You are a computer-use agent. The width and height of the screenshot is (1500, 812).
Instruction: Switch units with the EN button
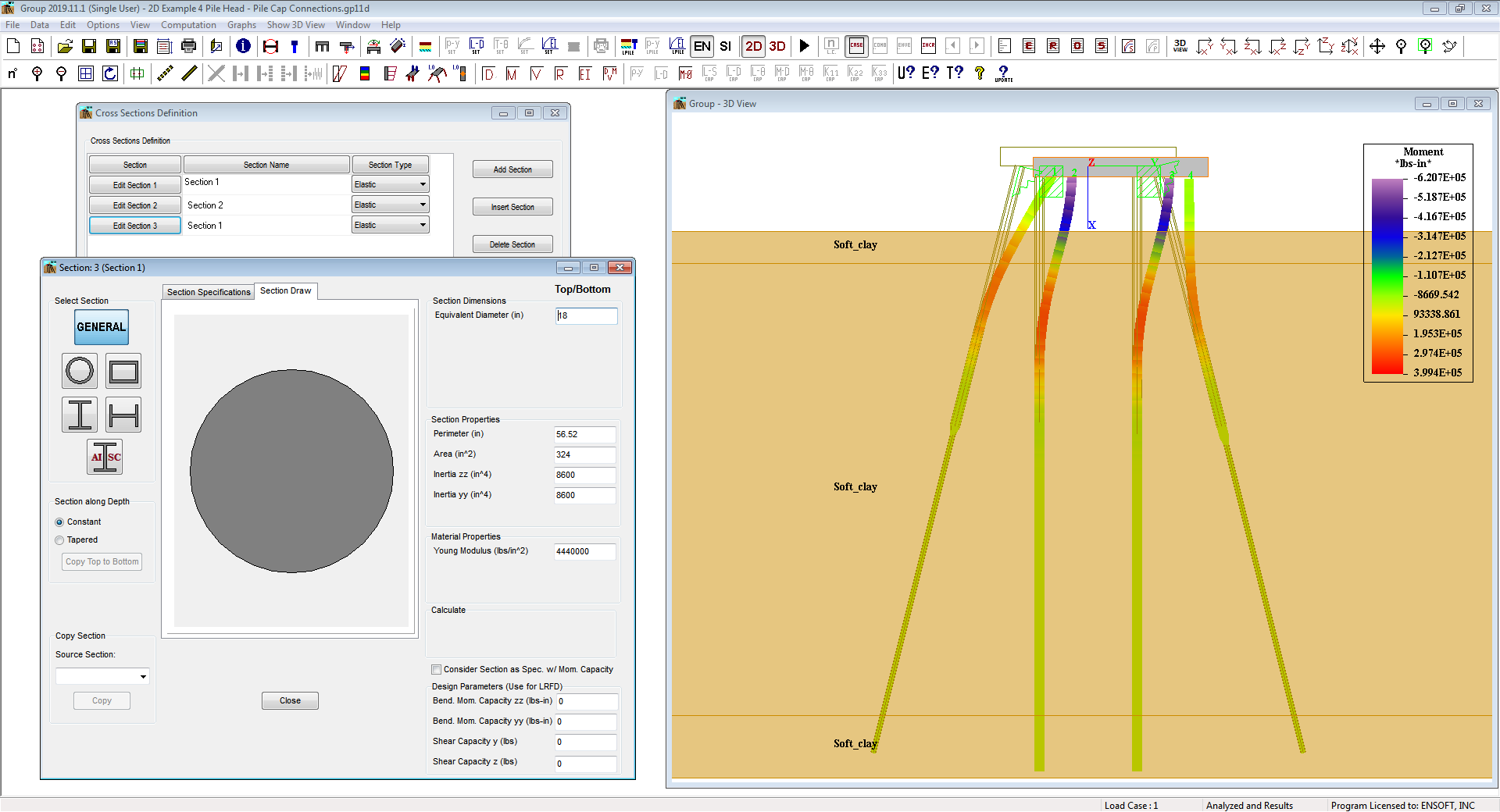702,46
